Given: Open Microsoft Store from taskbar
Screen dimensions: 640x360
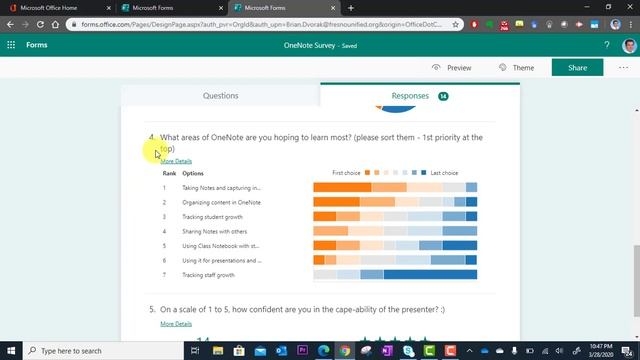Looking at the screenshot, I should (239, 351).
